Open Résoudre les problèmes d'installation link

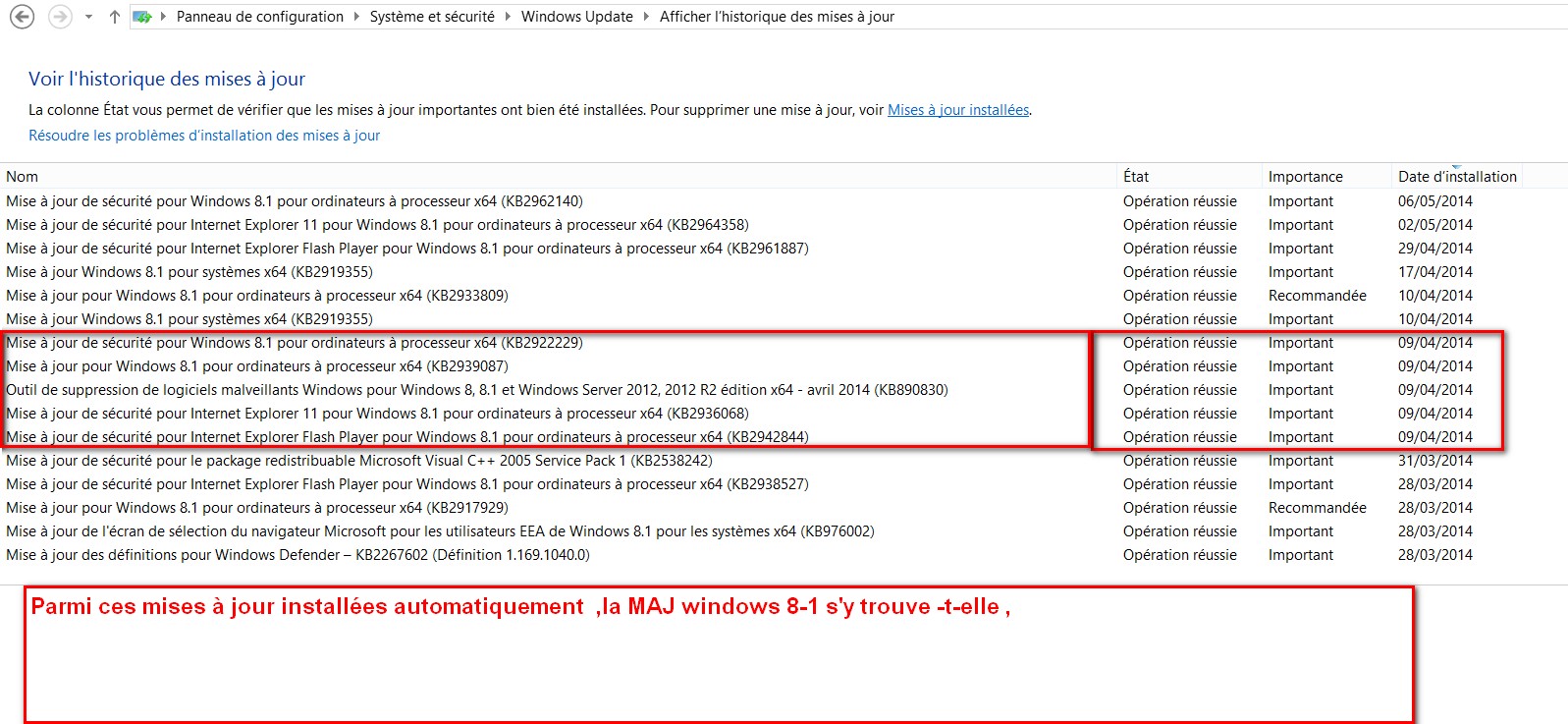coord(204,136)
